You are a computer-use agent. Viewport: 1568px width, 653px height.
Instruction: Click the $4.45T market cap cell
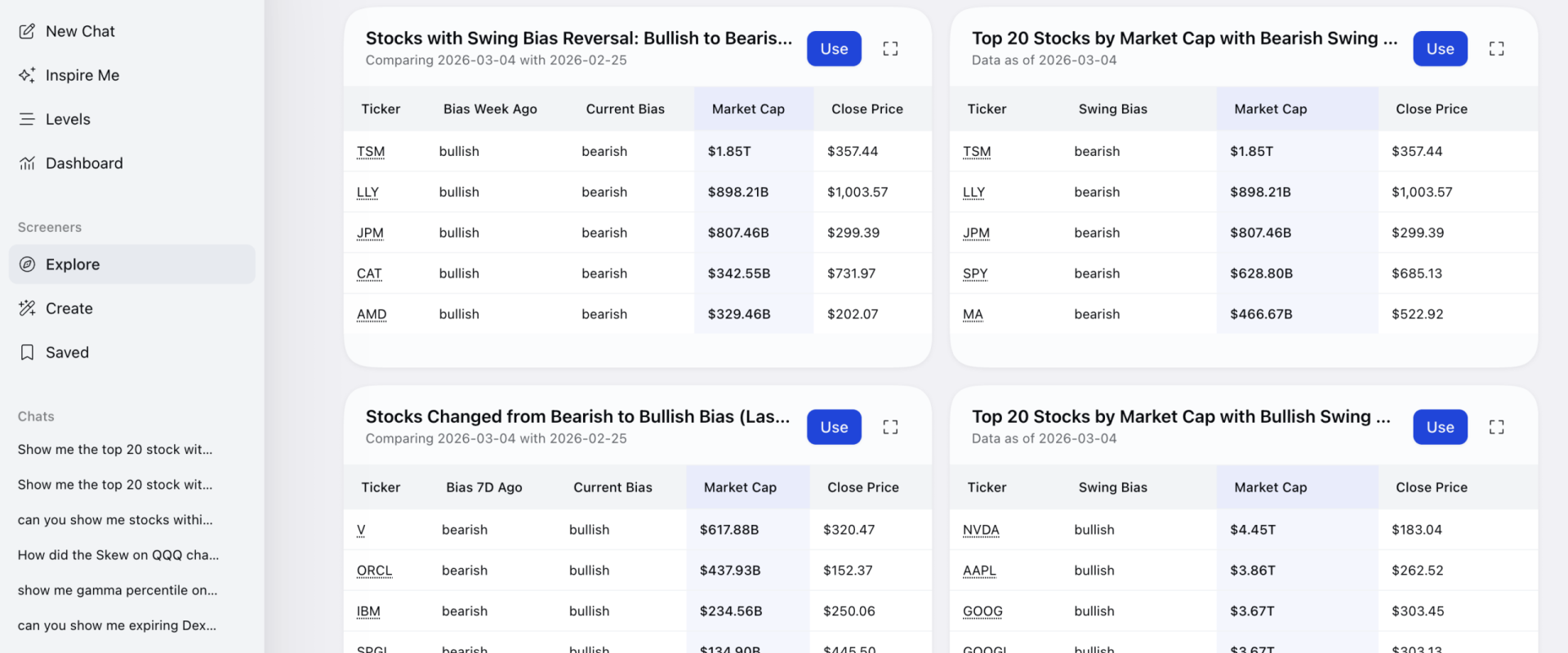coord(1297,530)
